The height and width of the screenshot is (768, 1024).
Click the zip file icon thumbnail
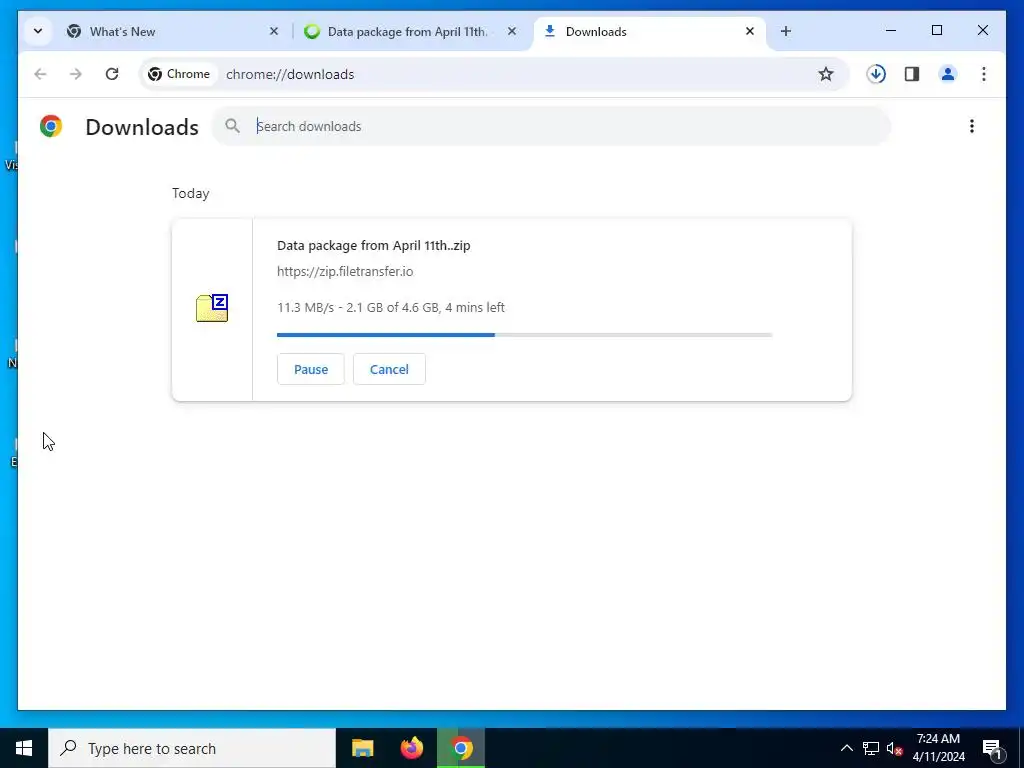(212, 308)
